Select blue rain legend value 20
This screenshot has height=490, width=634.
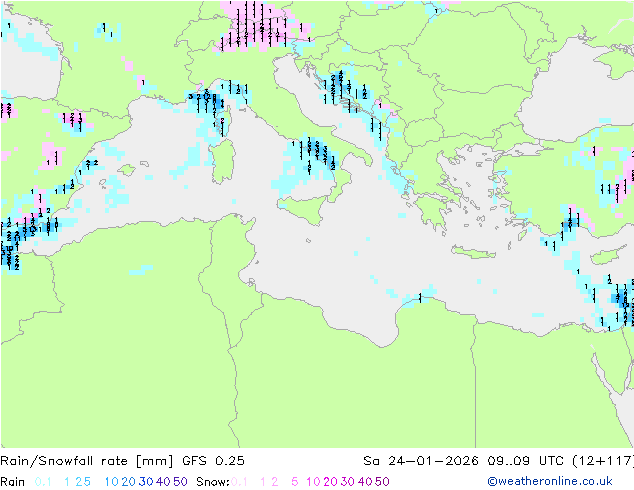pyautogui.click(x=129, y=482)
